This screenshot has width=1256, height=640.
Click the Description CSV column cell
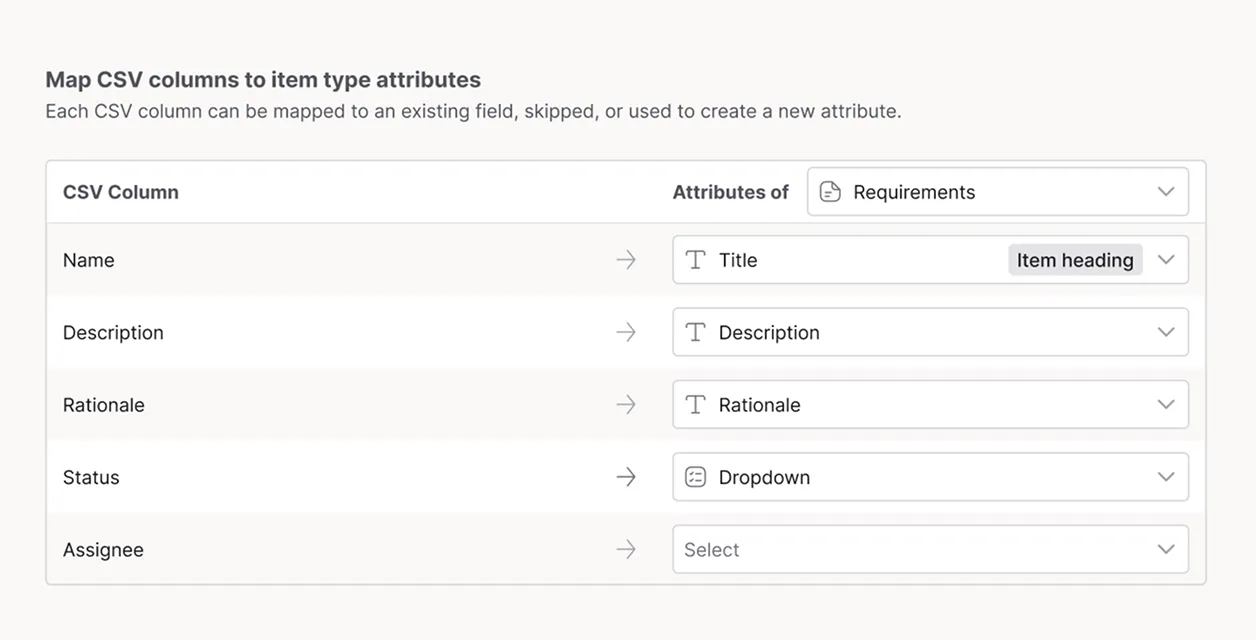(113, 333)
